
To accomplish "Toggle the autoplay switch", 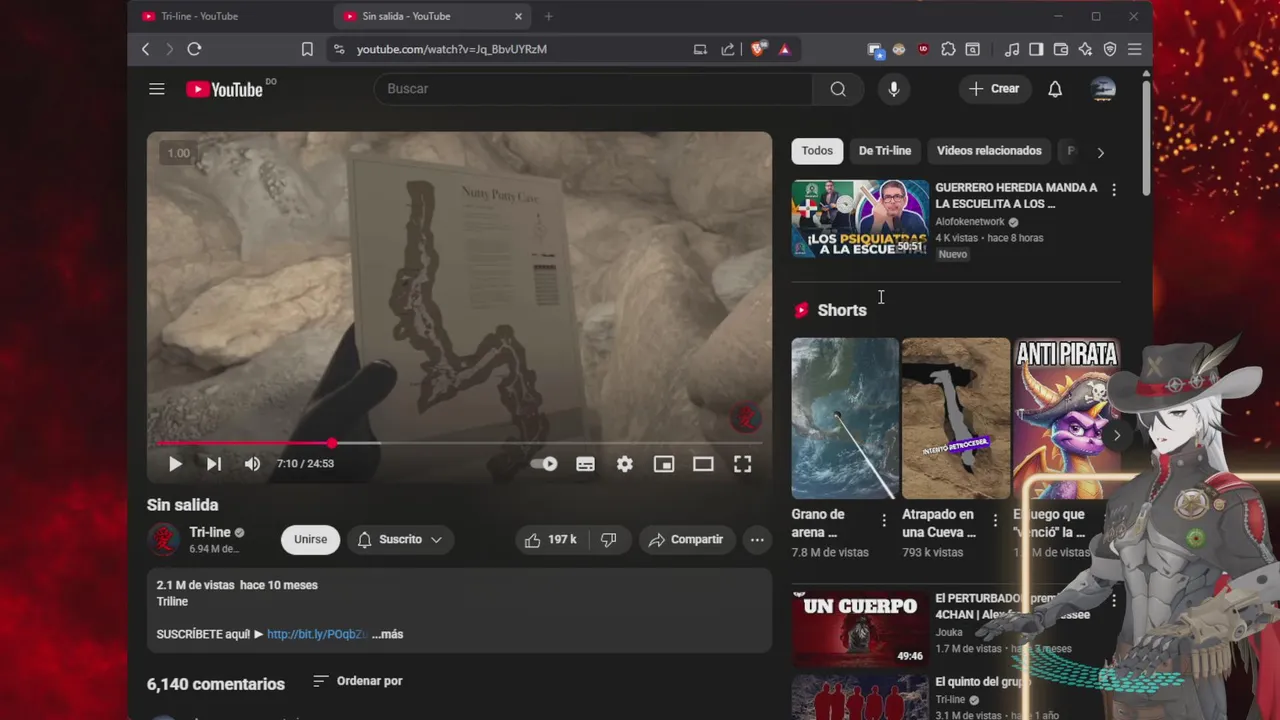I will tap(545, 464).
